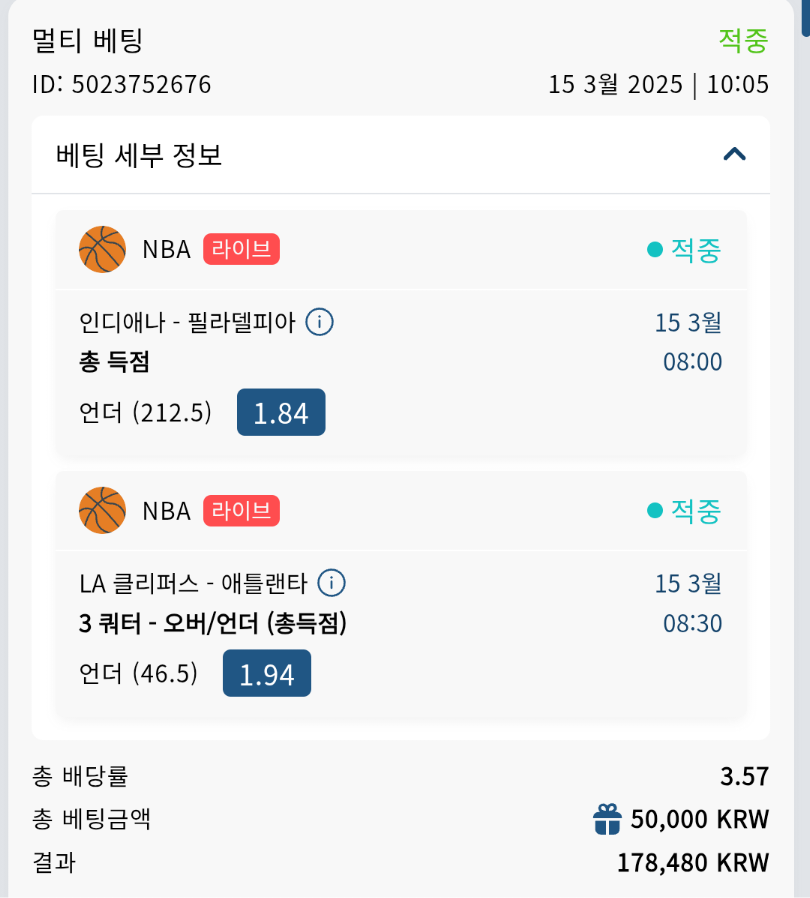Image resolution: width=810 pixels, height=898 pixels.
Task: Open info icon next to LA 클리퍼스 - 애틀랜타
Action: (x=331, y=582)
